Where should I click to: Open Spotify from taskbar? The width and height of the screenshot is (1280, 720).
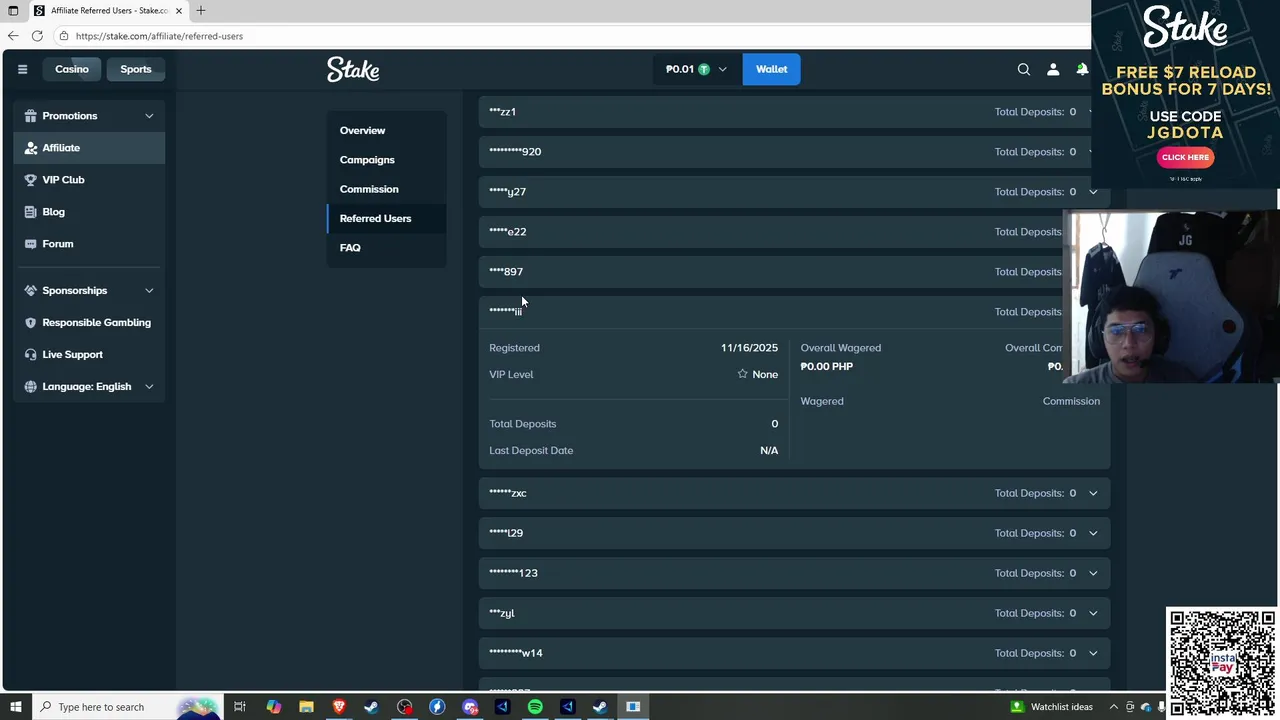click(535, 707)
